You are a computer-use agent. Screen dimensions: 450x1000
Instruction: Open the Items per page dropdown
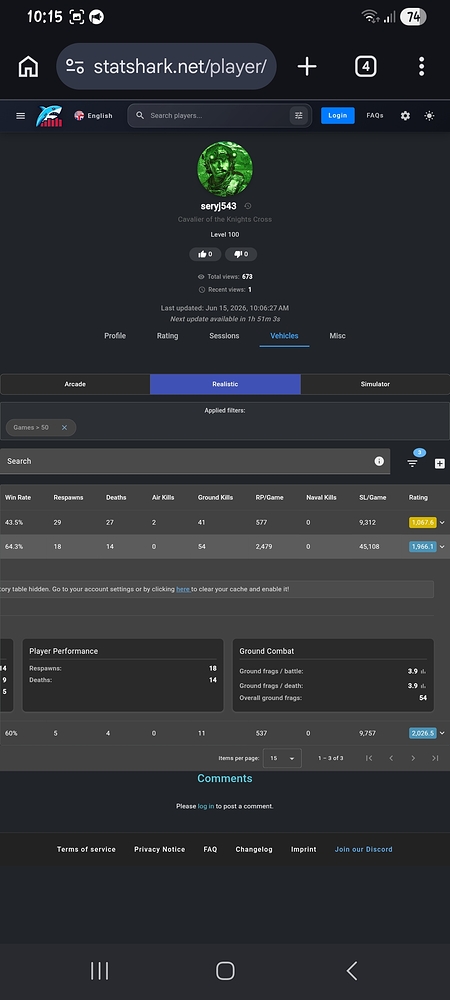point(282,758)
